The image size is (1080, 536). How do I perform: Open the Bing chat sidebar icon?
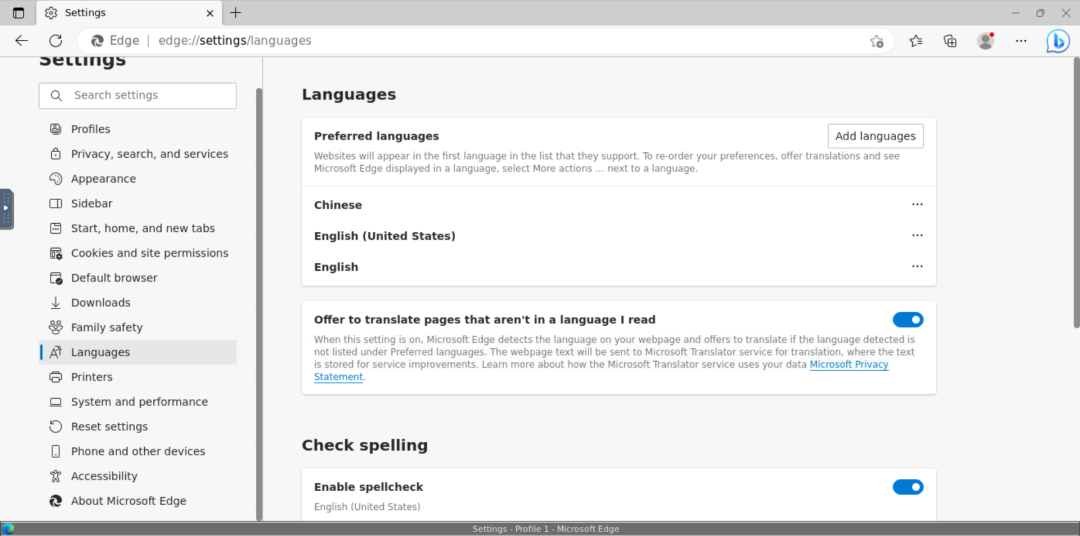pos(1057,41)
